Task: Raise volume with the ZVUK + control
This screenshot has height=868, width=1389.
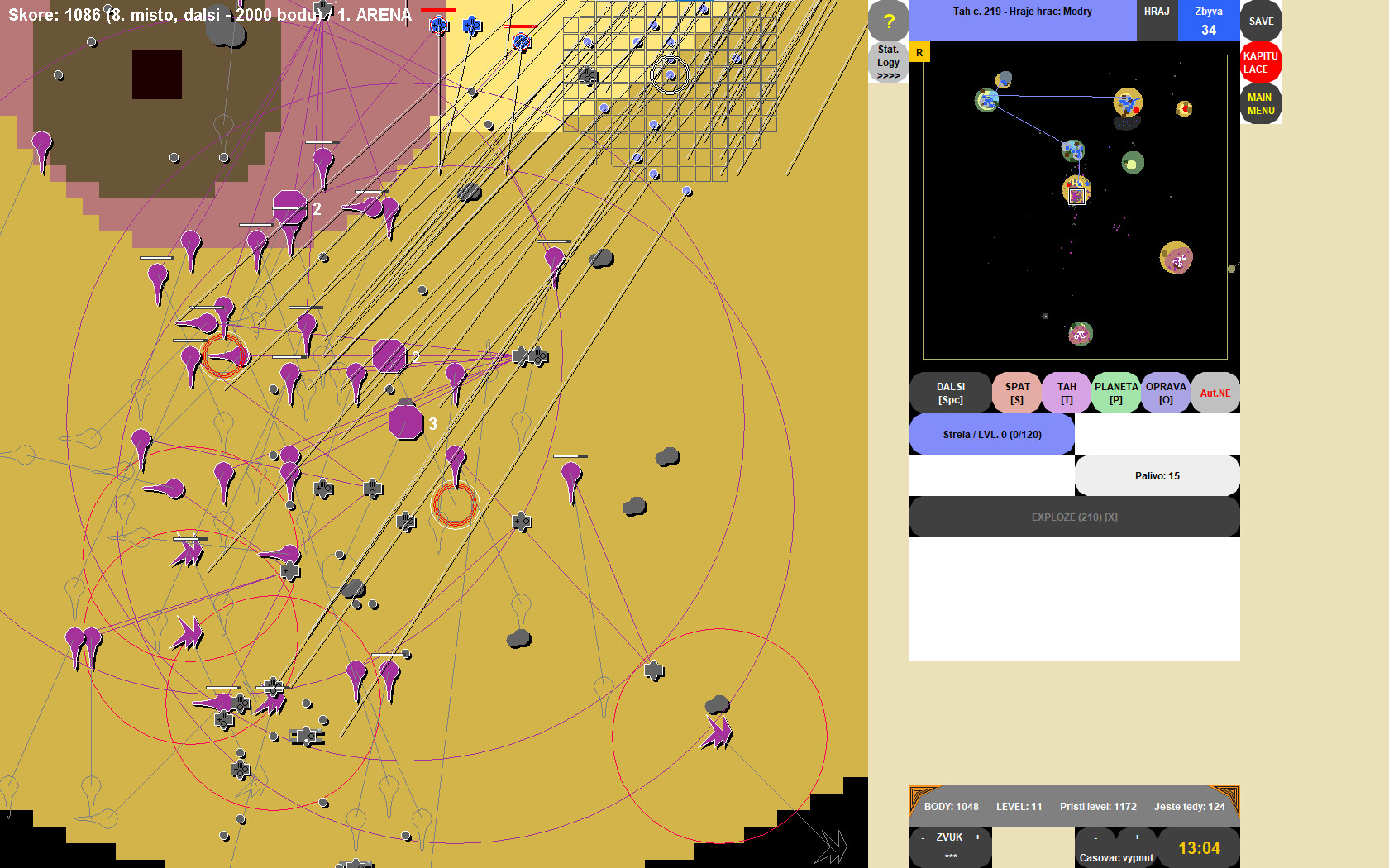Action: click(978, 837)
